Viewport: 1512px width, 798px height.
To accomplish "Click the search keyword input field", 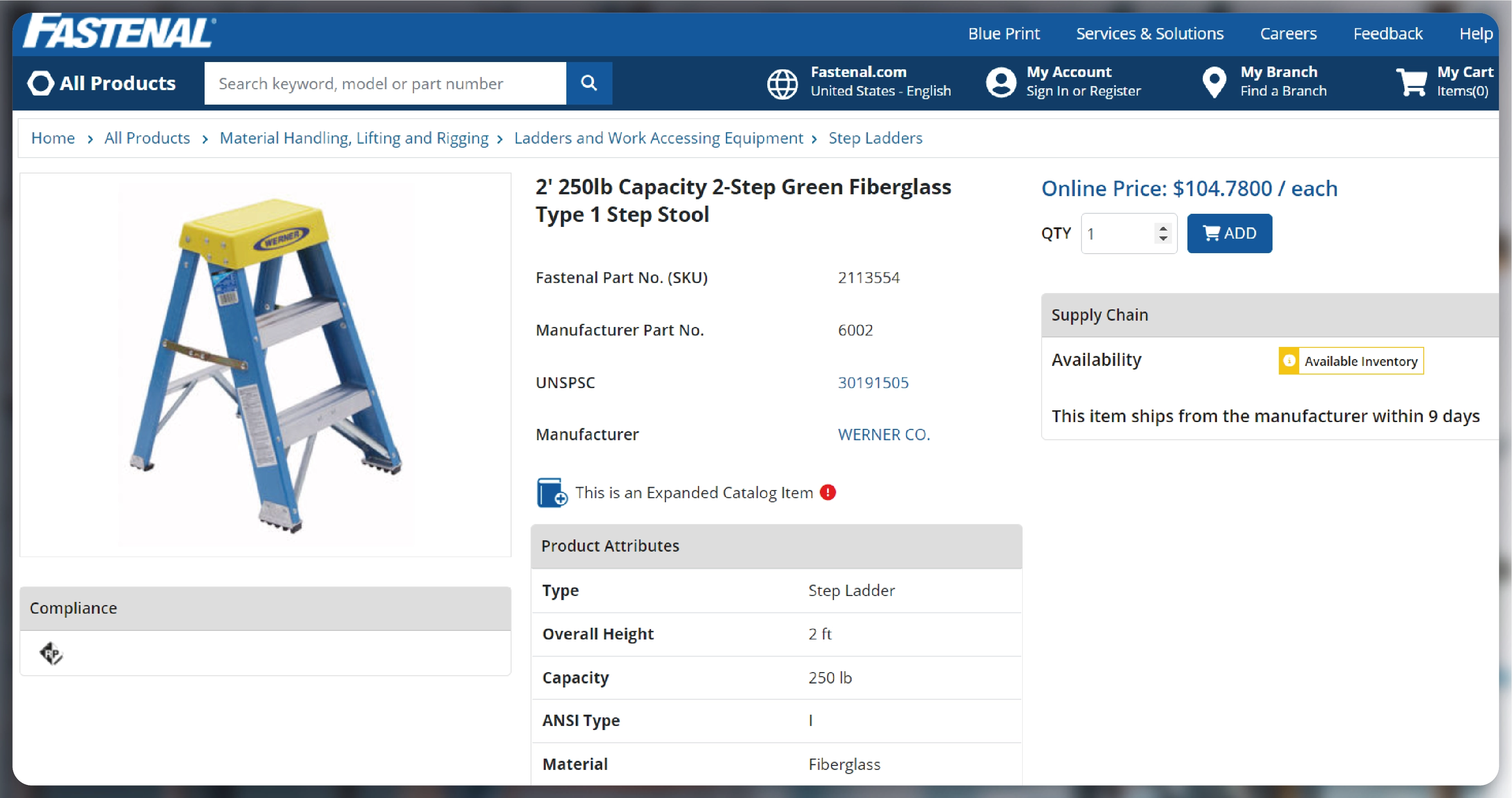I will click(386, 83).
